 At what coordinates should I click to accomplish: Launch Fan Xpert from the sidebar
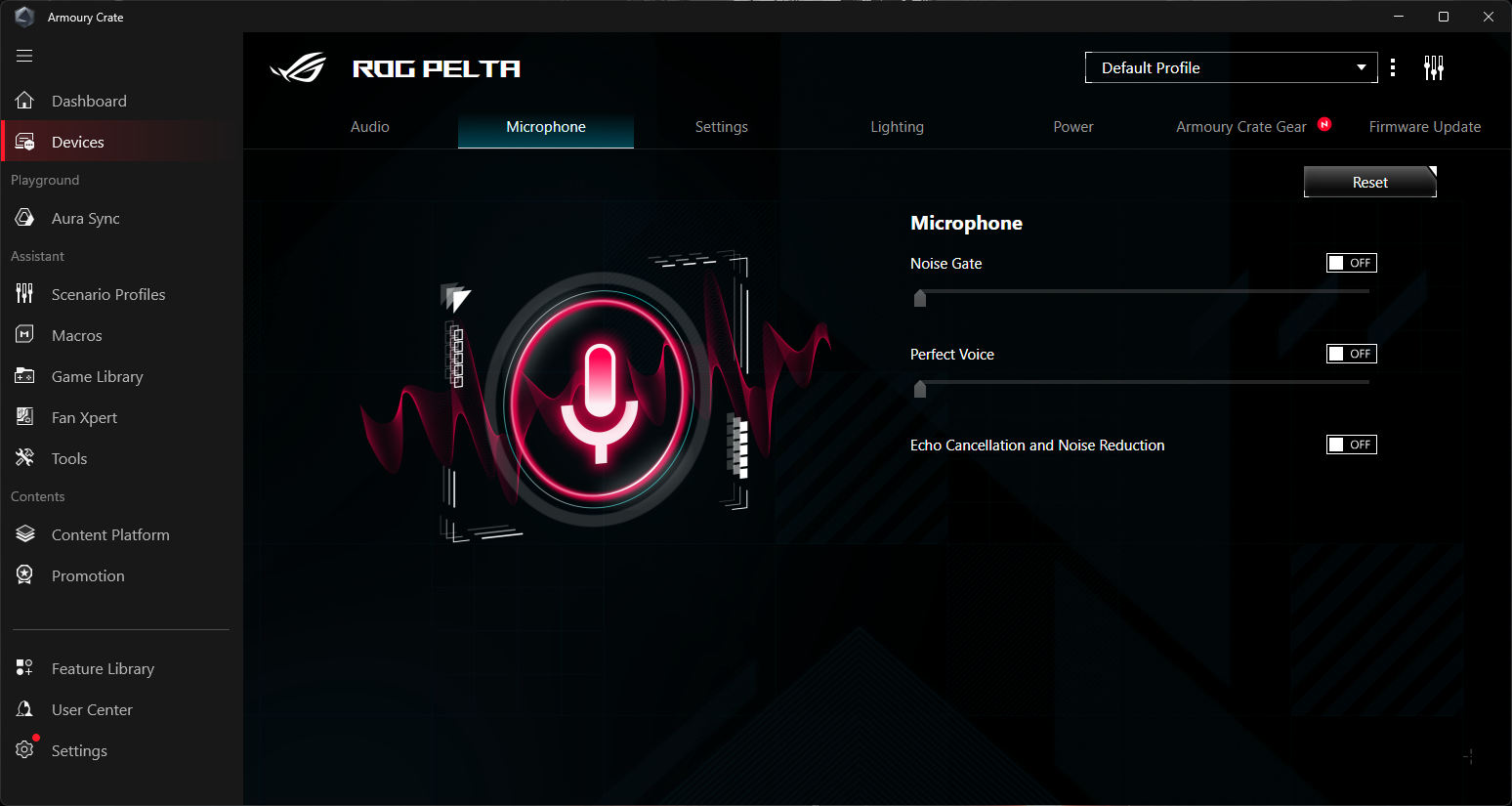84,417
